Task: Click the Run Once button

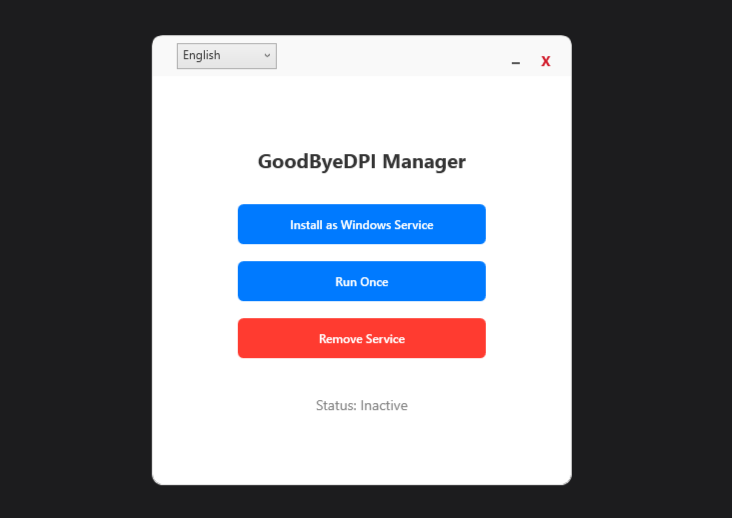Action: pyautogui.click(x=361, y=281)
